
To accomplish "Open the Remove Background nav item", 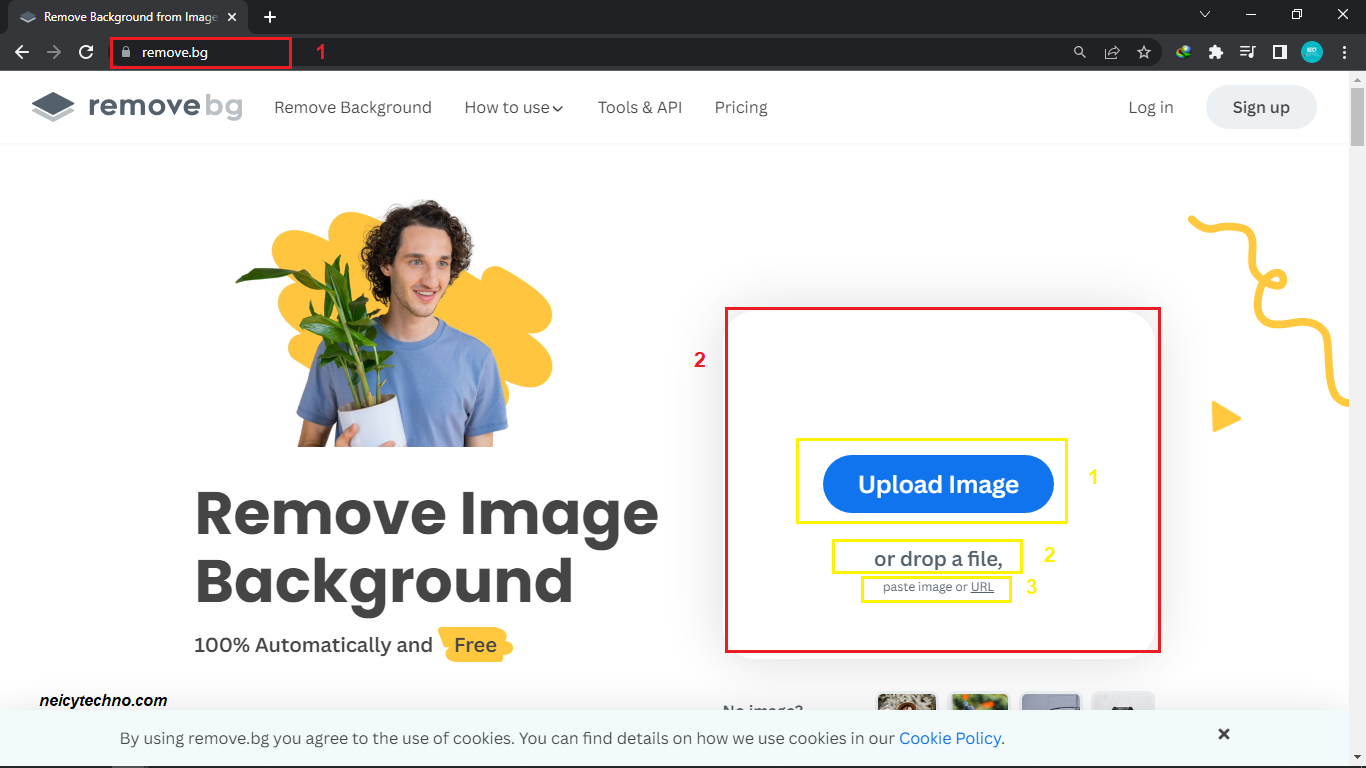I will [353, 107].
